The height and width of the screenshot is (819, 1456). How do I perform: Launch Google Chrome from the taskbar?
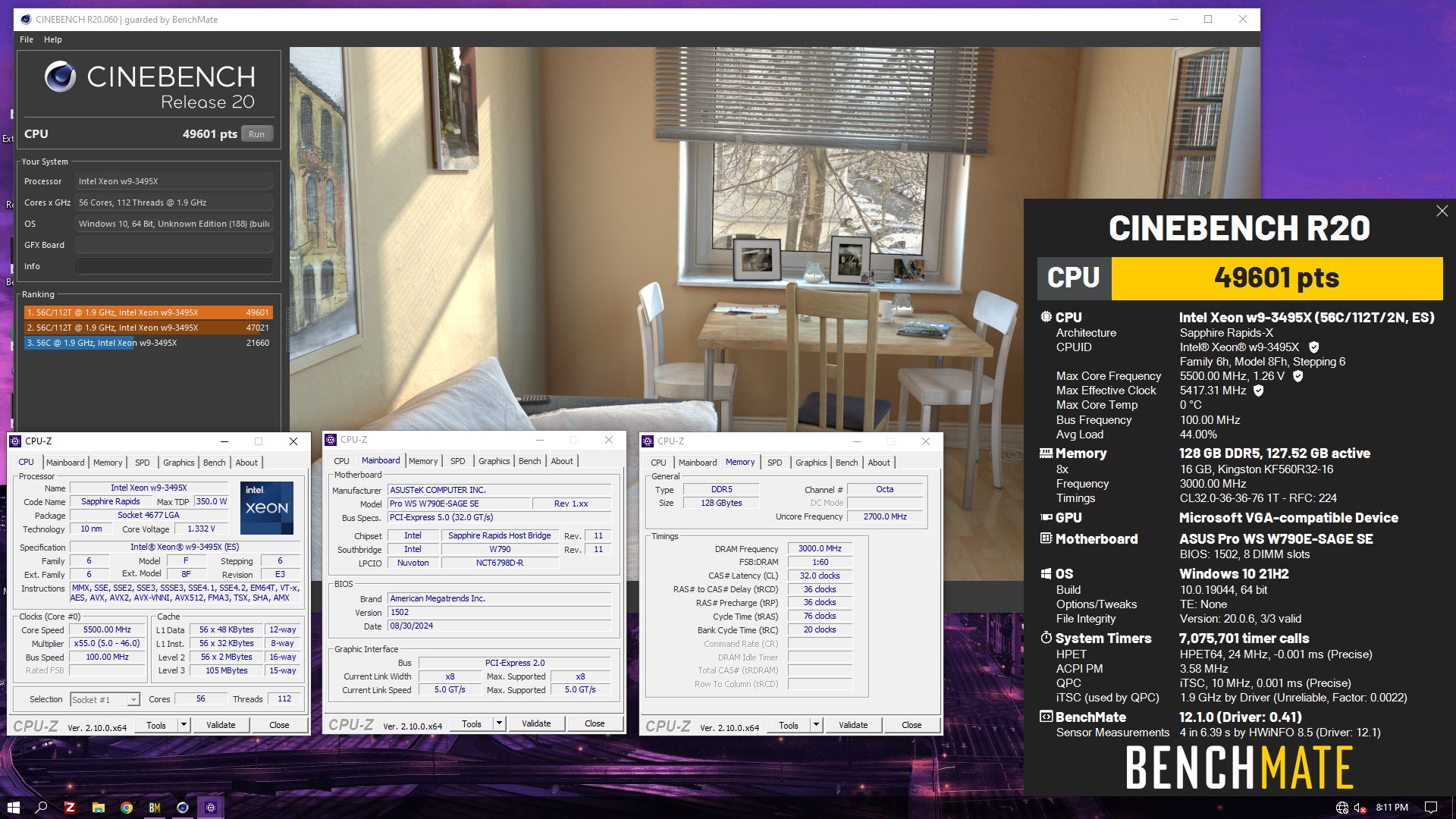pos(127,808)
